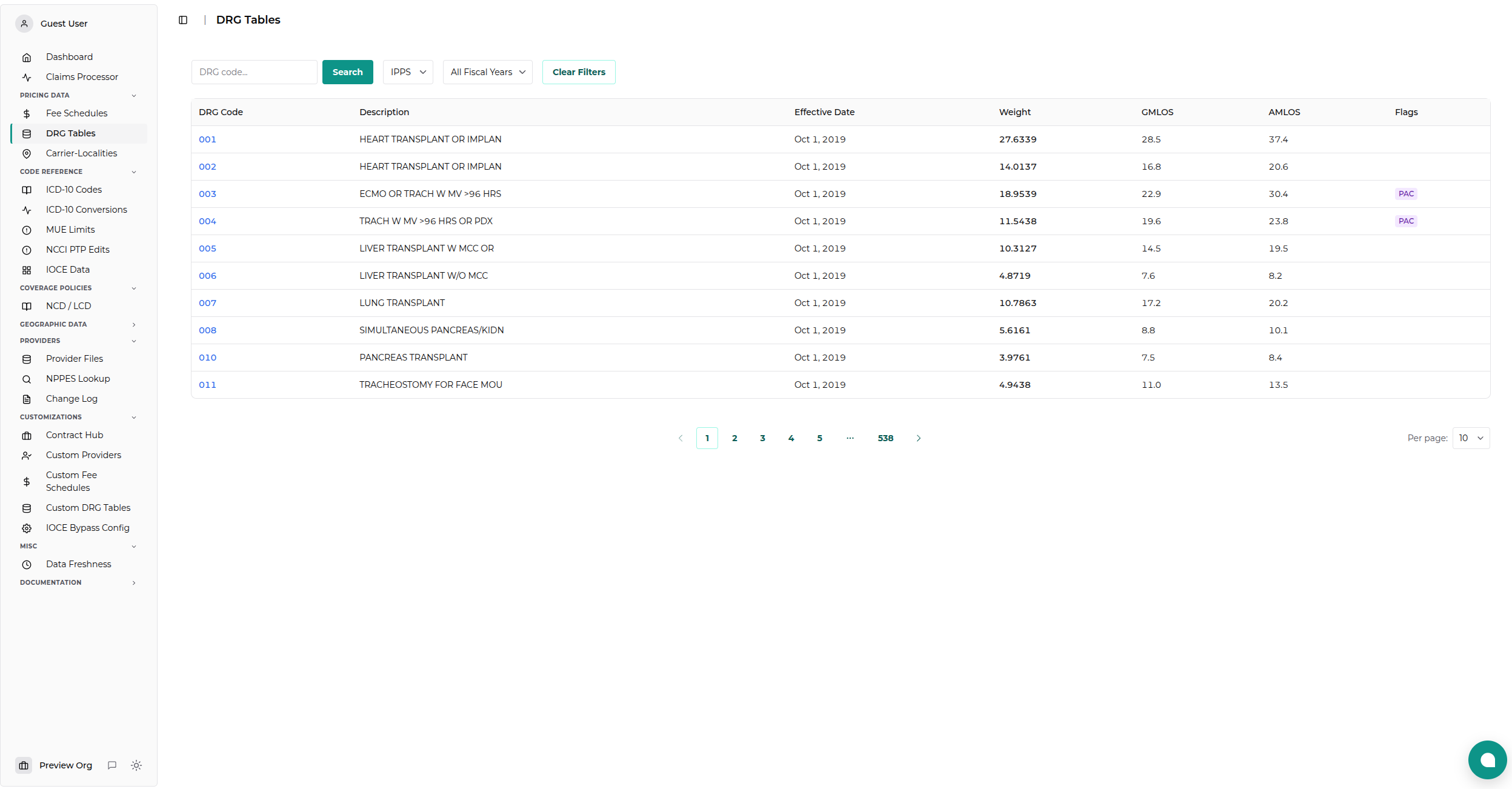Open Dashboard from the home icon
This screenshot has height=789, width=1512.
(27, 58)
